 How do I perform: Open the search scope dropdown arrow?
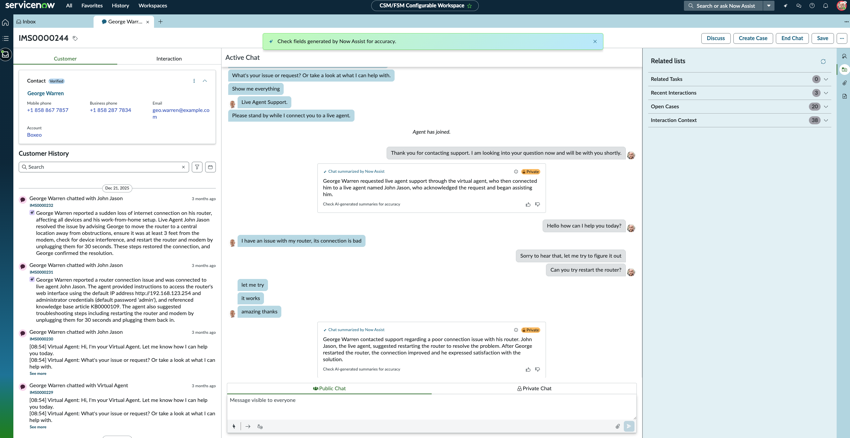pos(769,5)
